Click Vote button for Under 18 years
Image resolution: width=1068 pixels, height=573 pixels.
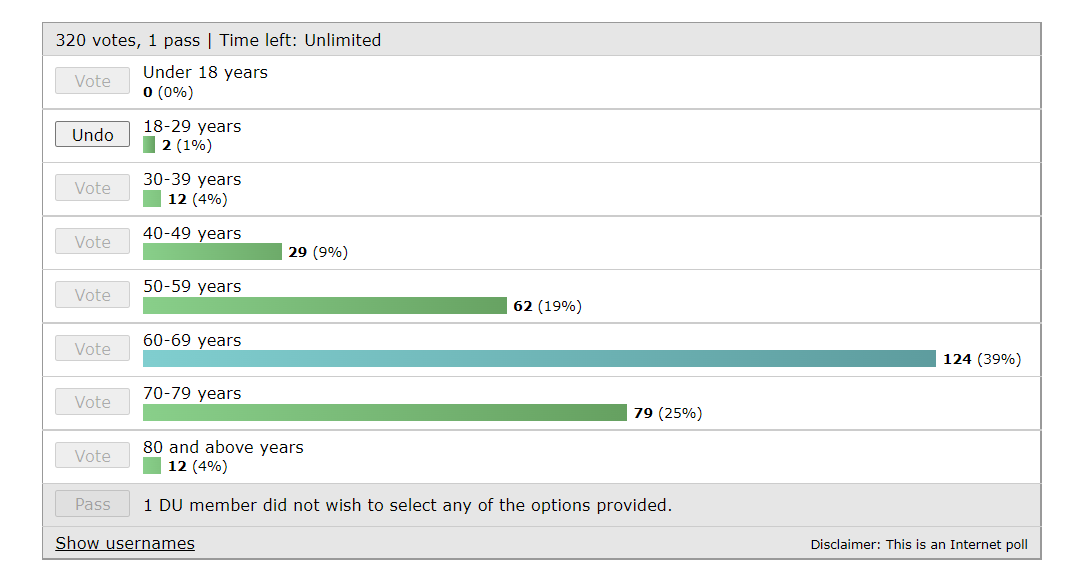(92, 81)
